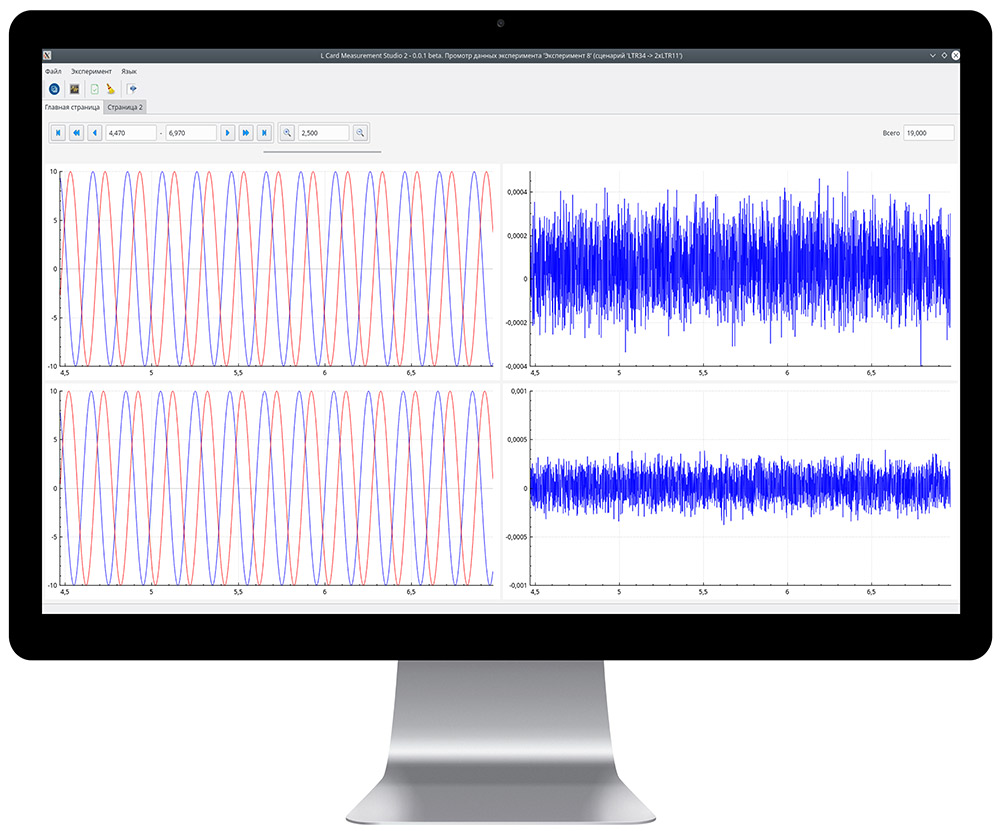Click the blue circular icon in toolbar
1000x831 pixels.
pos(55,89)
